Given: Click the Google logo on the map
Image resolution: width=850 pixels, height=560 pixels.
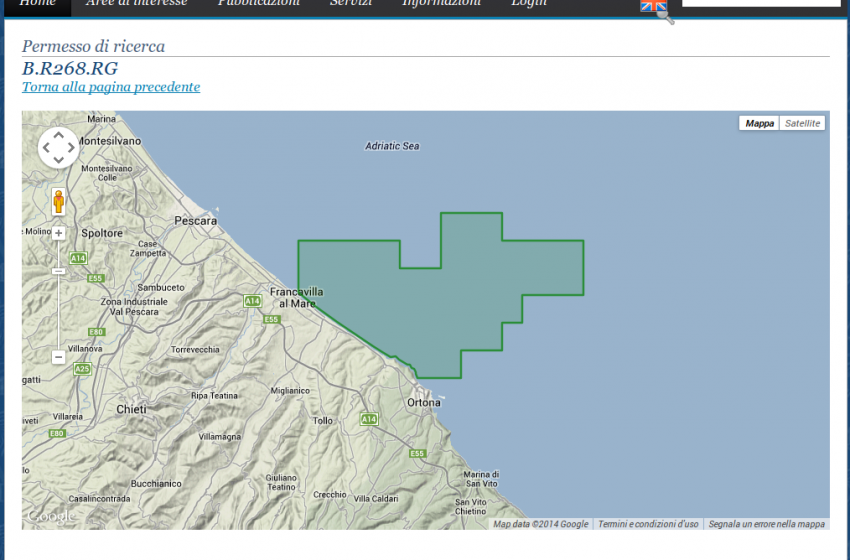Looking at the screenshot, I should tap(50, 516).
